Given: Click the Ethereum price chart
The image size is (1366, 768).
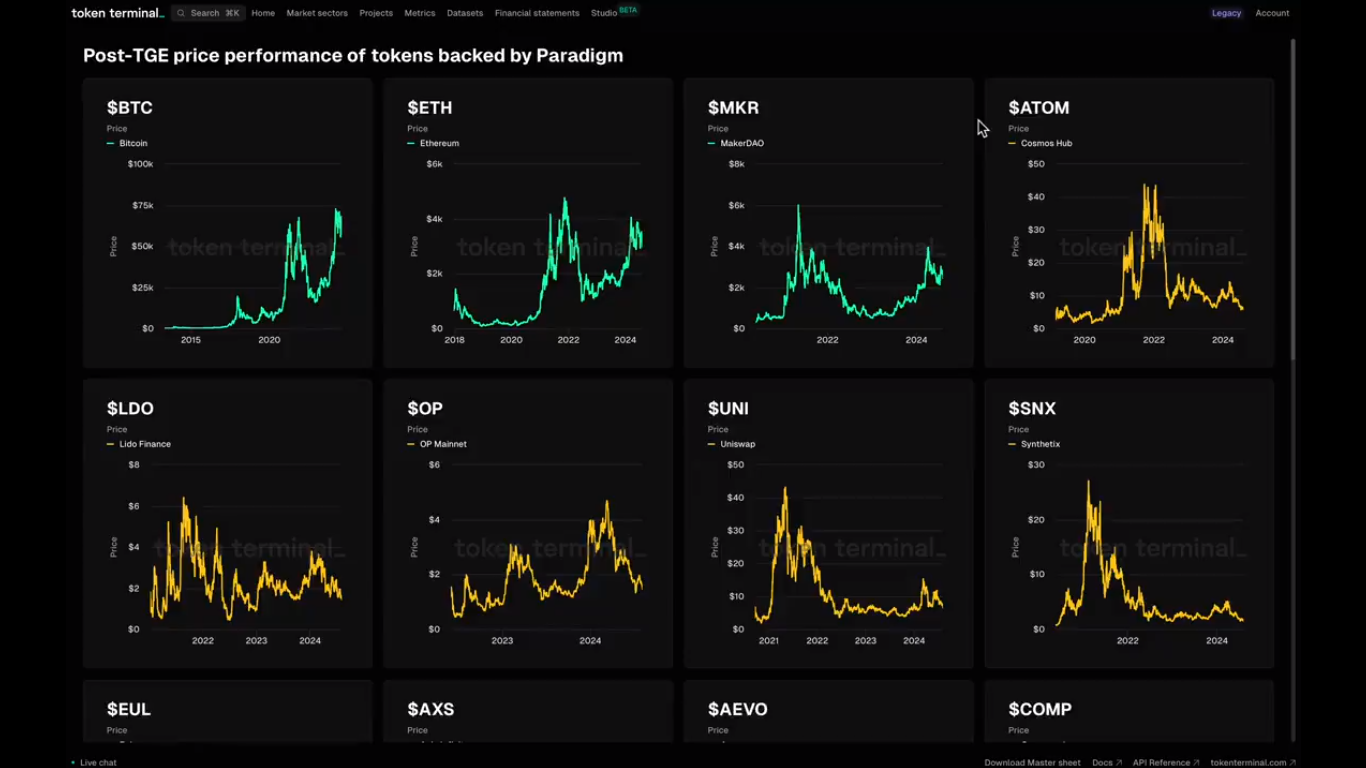Looking at the screenshot, I should pyautogui.click(x=528, y=250).
